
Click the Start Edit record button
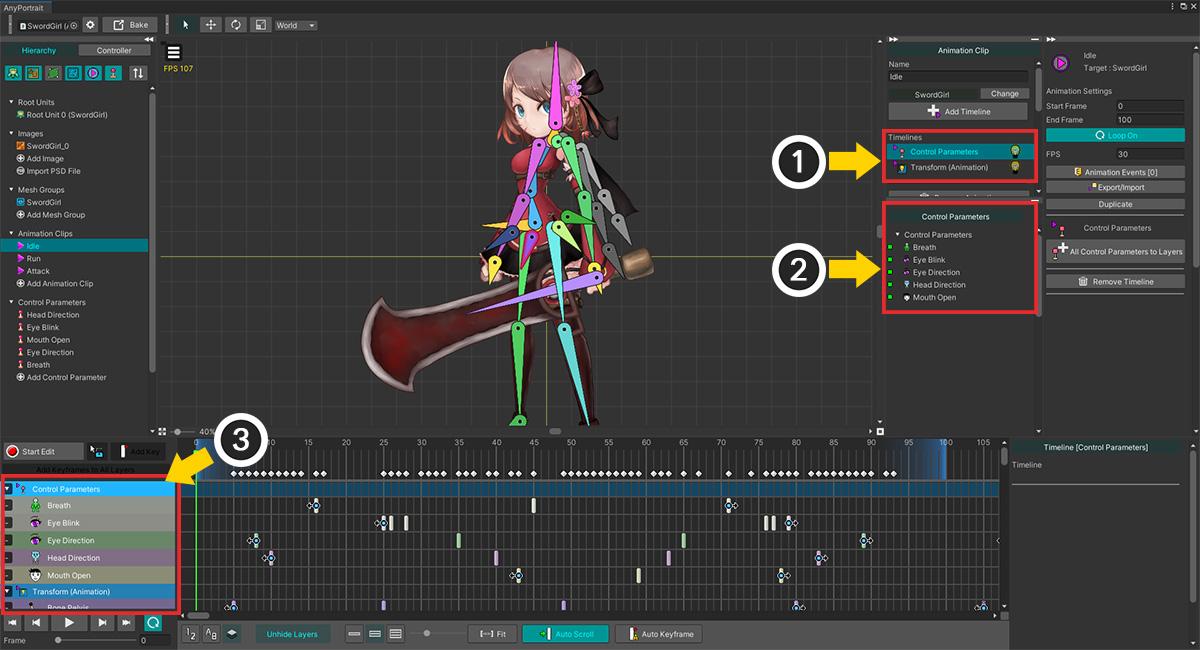point(42,452)
